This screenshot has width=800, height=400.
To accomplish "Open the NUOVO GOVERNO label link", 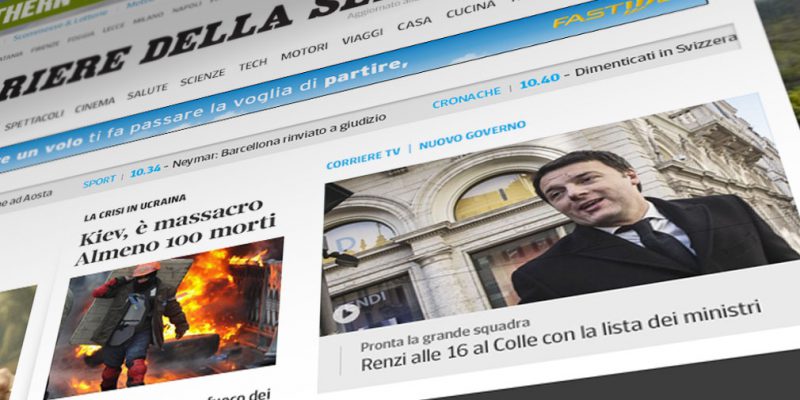I will pyautogui.click(x=472, y=135).
